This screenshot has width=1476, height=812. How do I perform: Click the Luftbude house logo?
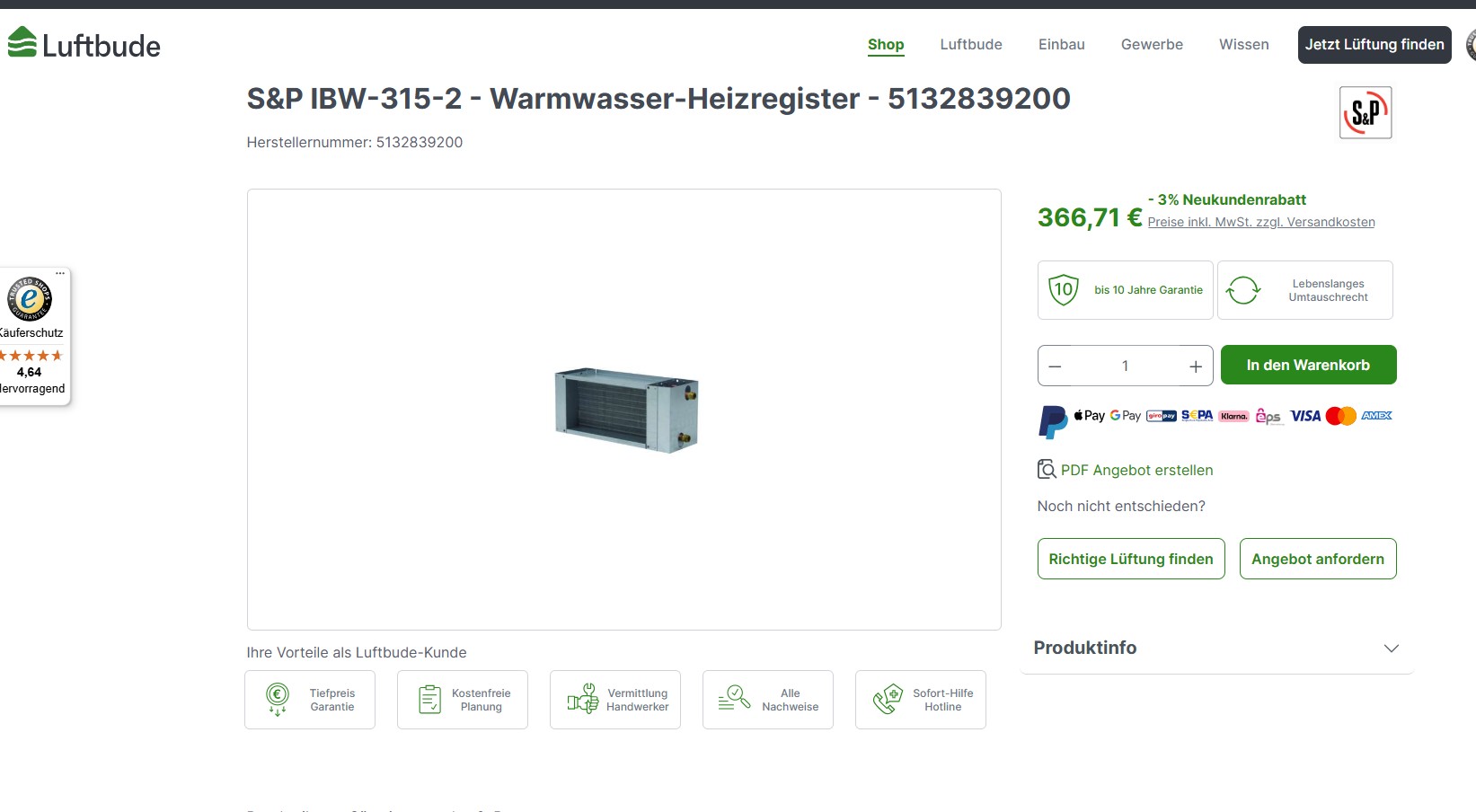[22, 42]
